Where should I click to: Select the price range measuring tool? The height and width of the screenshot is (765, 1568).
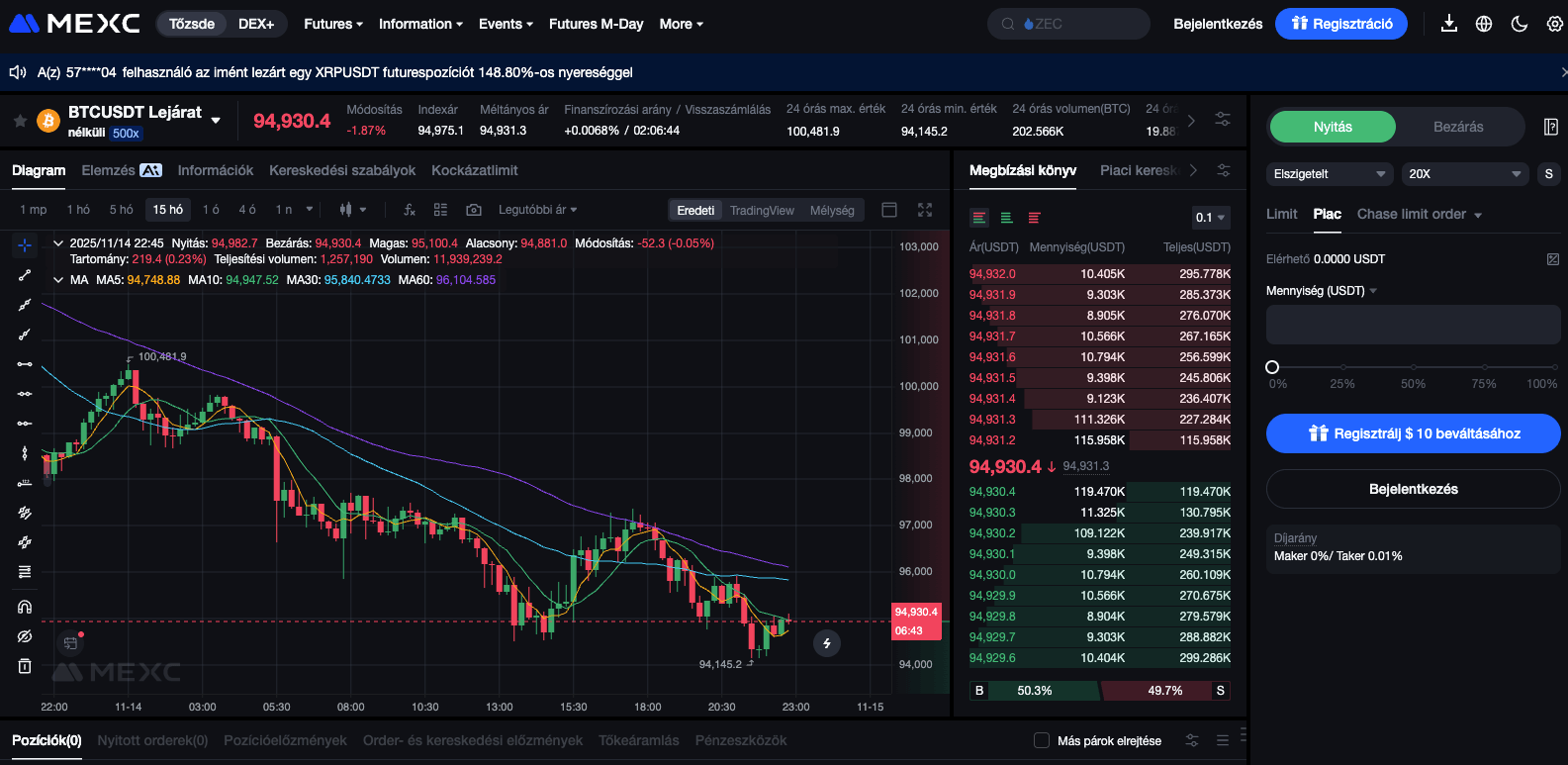pyautogui.click(x=25, y=483)
